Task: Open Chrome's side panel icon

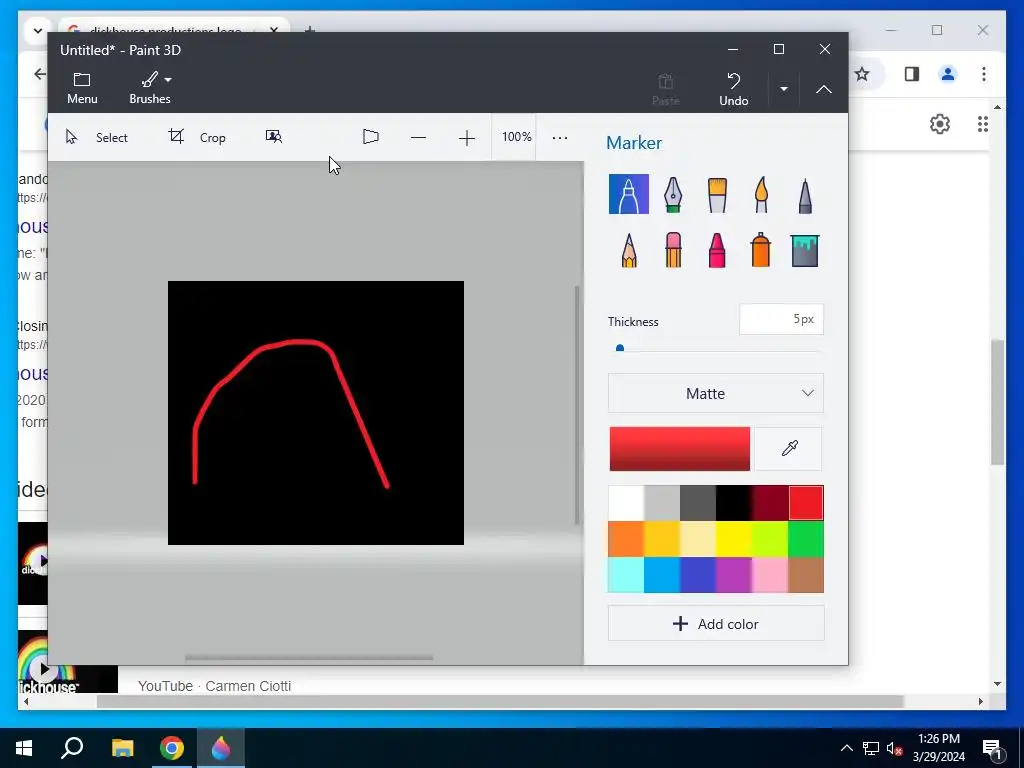Action: coord(912,74)
